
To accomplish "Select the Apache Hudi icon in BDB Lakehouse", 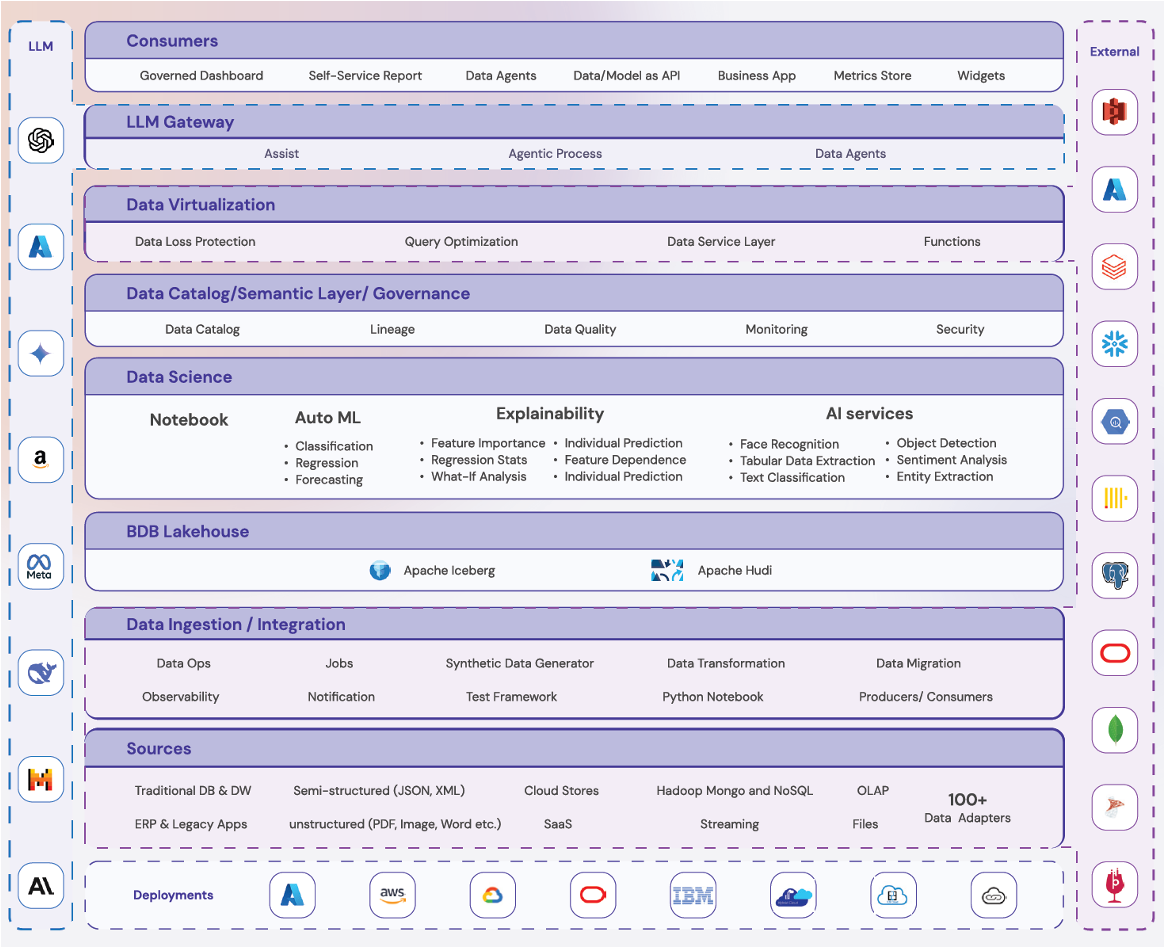I will 666,570.
